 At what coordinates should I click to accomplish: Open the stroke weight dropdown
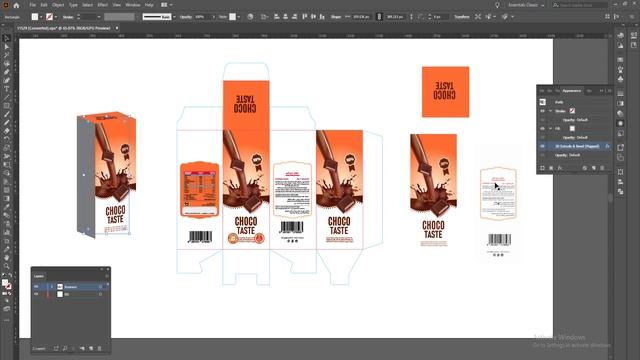[99, 17]
